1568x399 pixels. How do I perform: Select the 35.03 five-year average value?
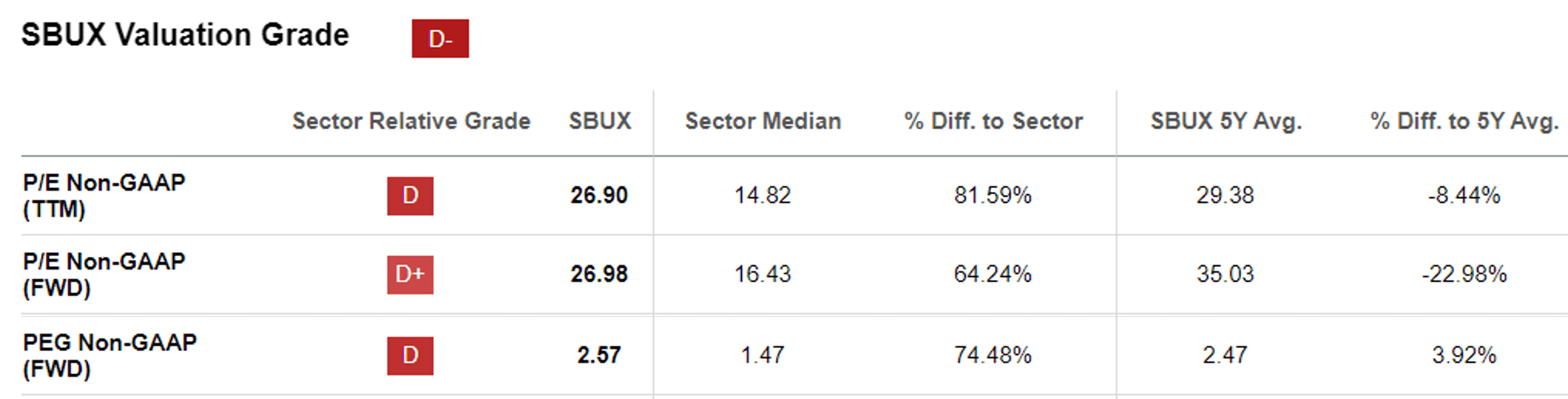1225,274
